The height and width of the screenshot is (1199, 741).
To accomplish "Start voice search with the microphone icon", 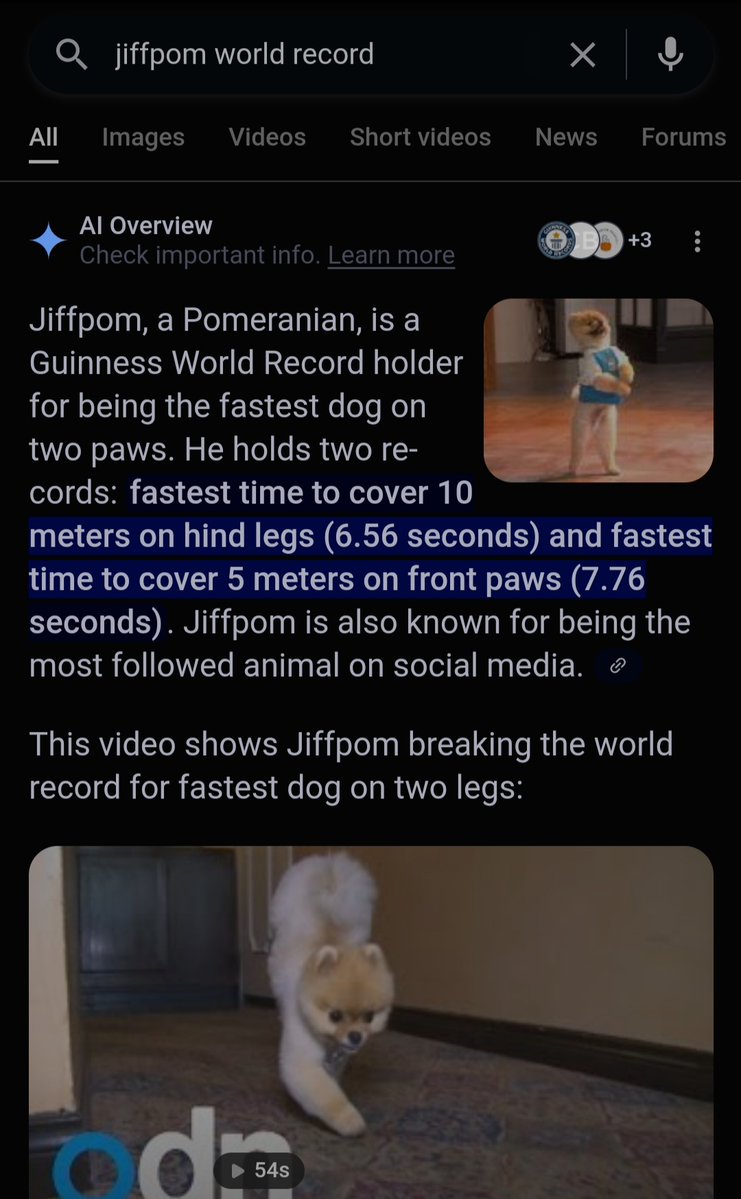I will [x=671, y=54].
